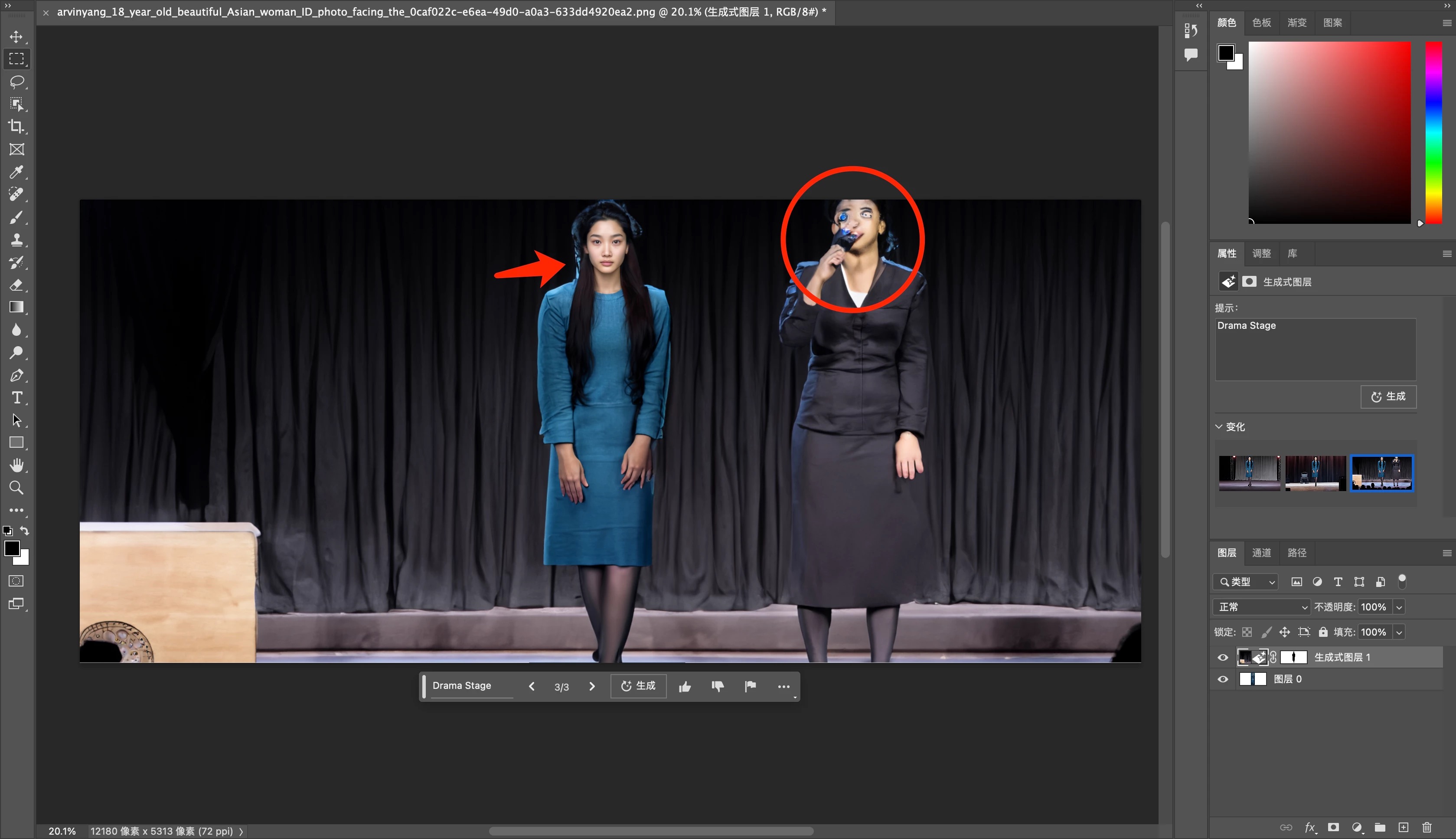Open the 正常 blend mode dropdown
This screenshot has height=839, width=1456.
tap(1261, 607)
